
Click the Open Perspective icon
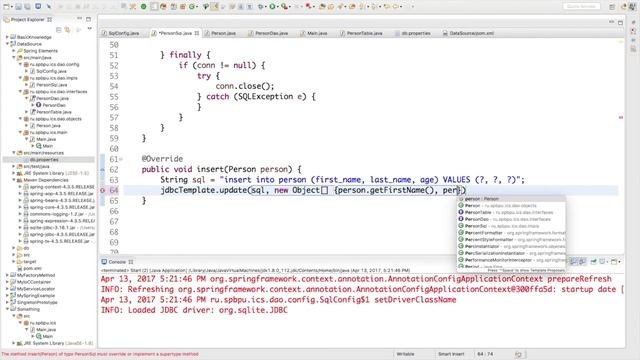click(612, 7)
